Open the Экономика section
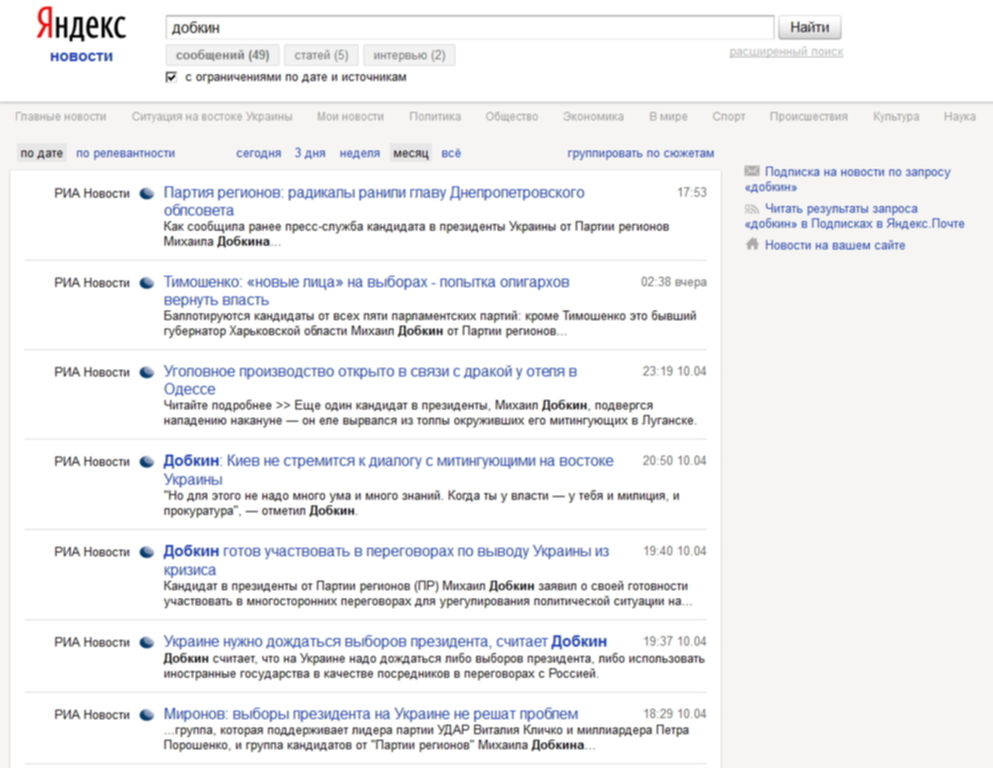993x768 pixels. coord(593,116)
